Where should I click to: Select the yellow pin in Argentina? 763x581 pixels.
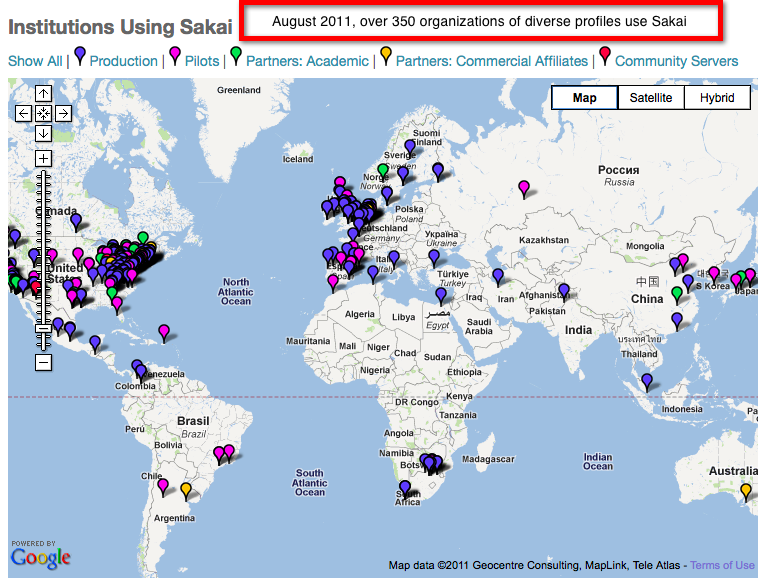[186, 490]
